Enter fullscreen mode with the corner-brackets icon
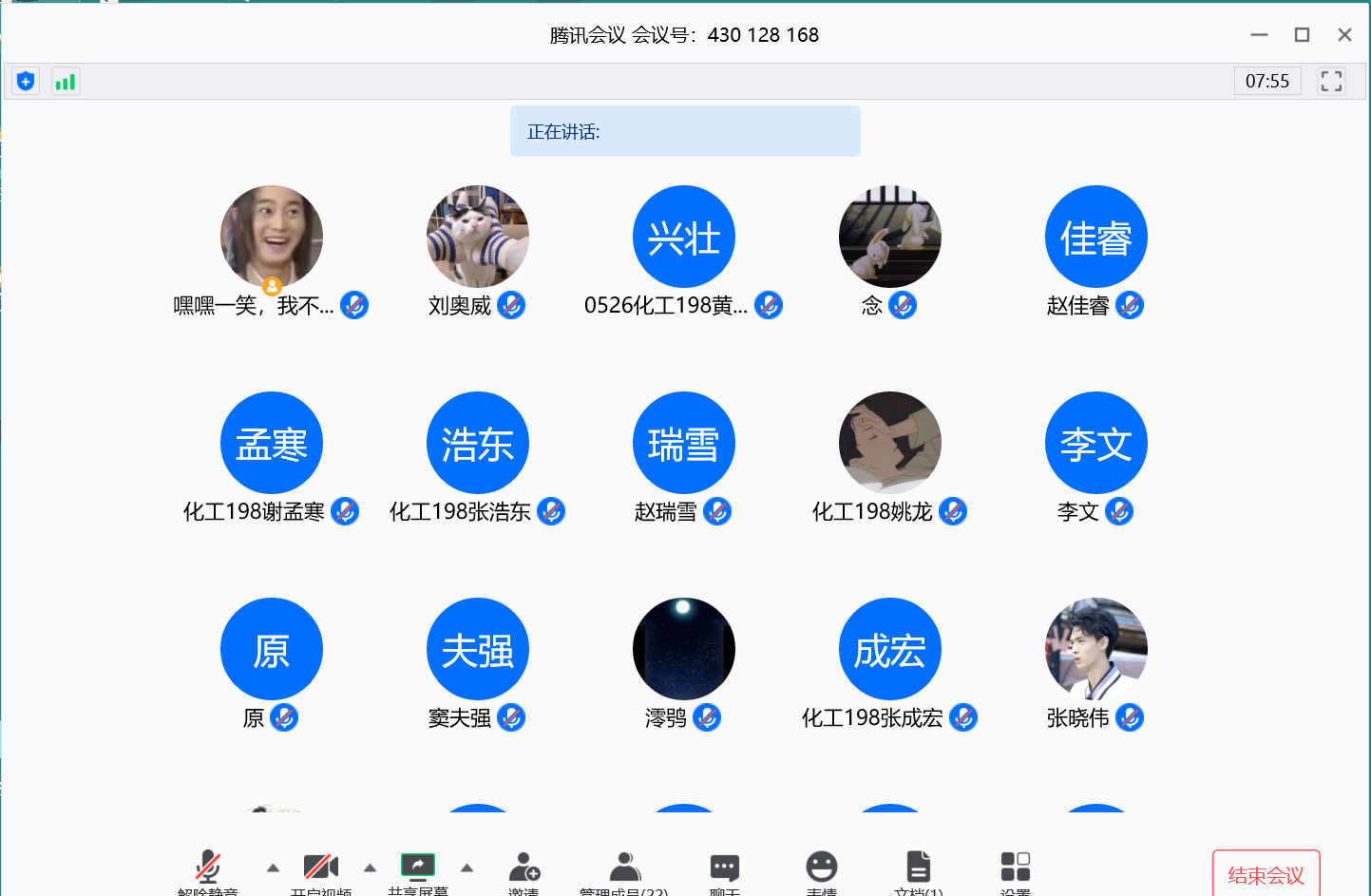The width and height of the screenshot is (1371, 896). point(1331,82)
